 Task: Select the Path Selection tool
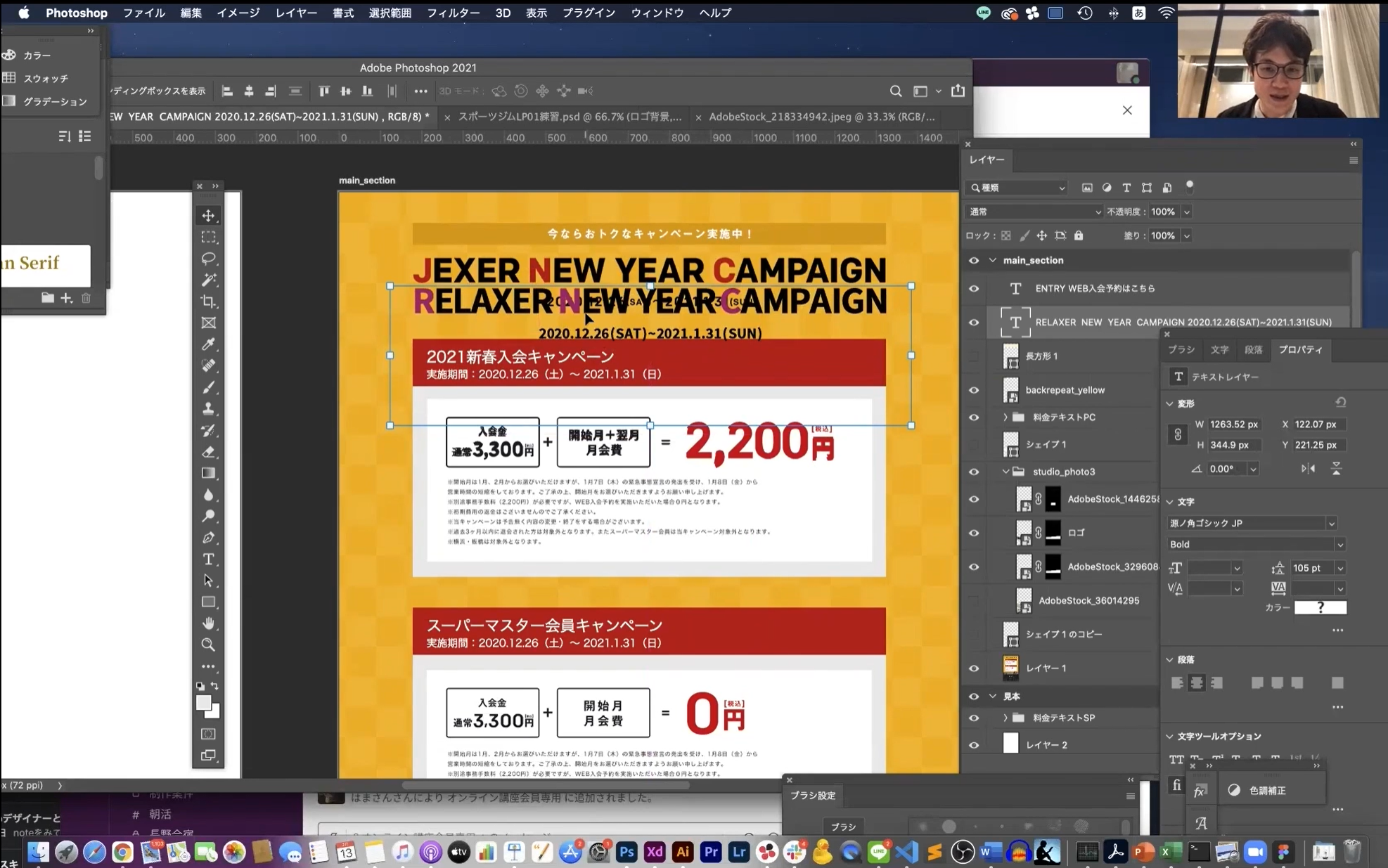208,581
